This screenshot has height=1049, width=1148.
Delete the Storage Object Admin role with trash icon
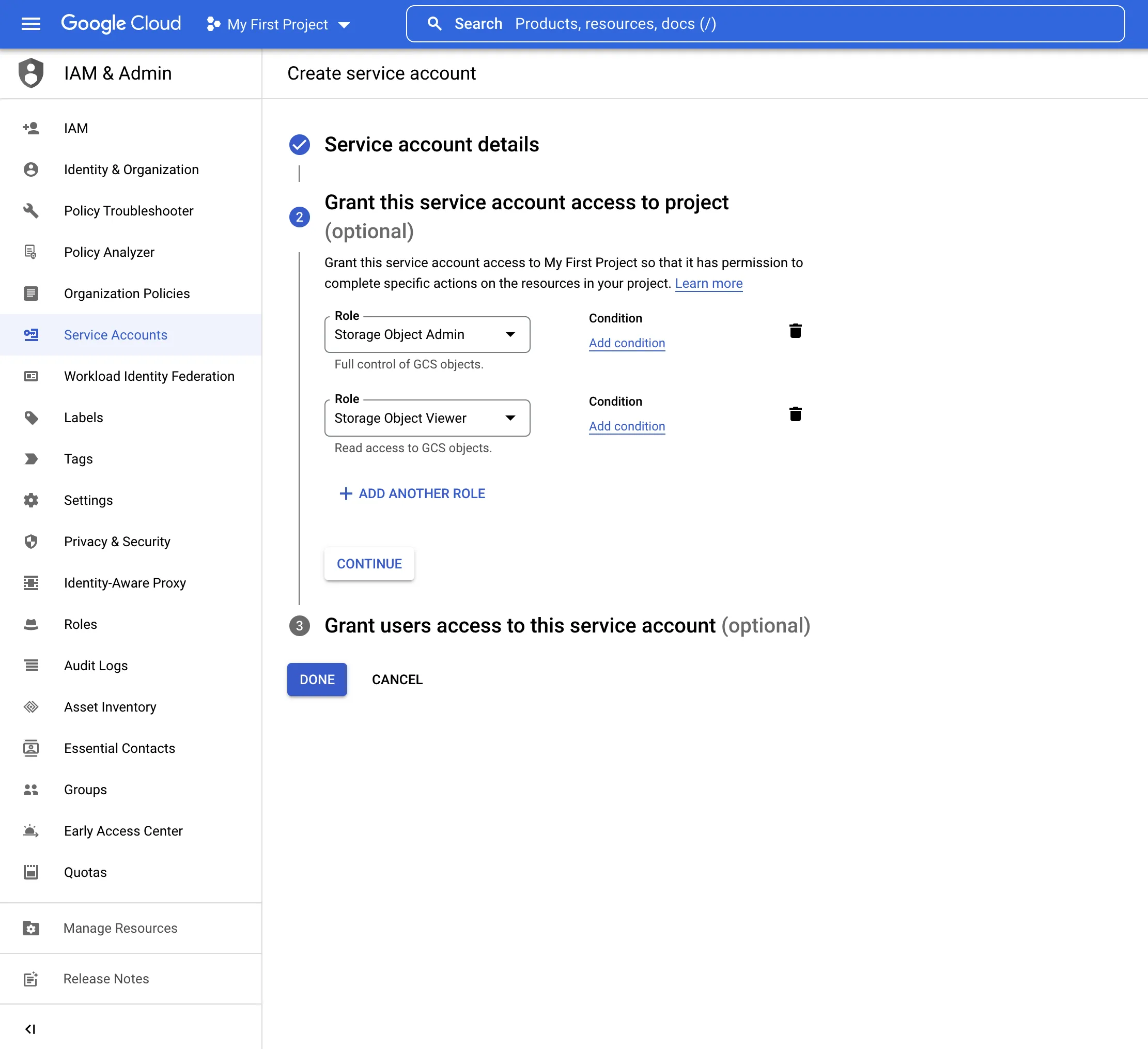tap(796, 330)
